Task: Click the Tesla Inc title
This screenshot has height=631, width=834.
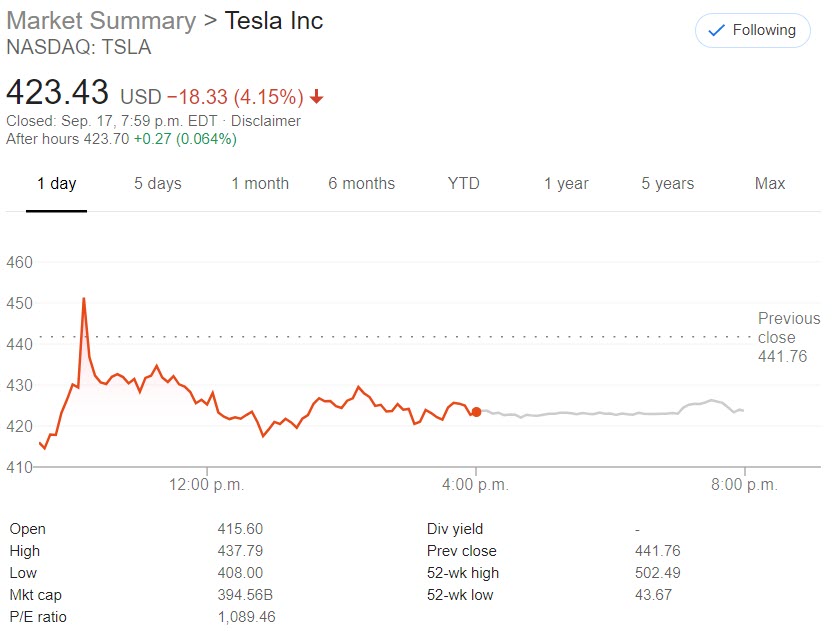Action: tap(273, 20)
